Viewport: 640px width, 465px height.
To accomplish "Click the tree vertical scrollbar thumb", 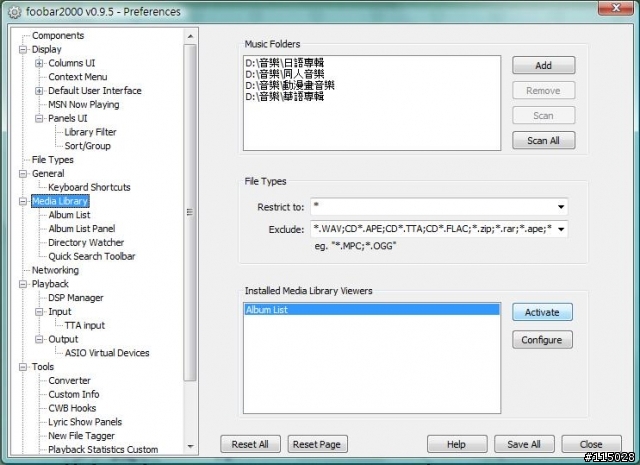I will (x=190, y=212).
